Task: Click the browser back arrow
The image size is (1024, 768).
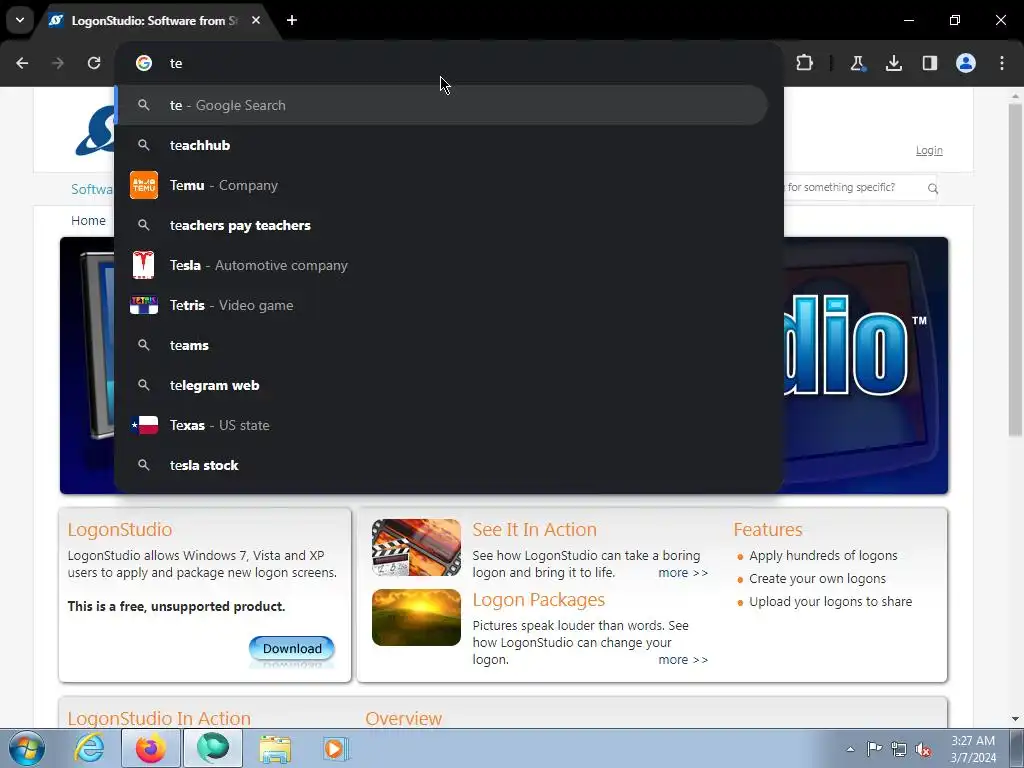Action: point(22,63)
